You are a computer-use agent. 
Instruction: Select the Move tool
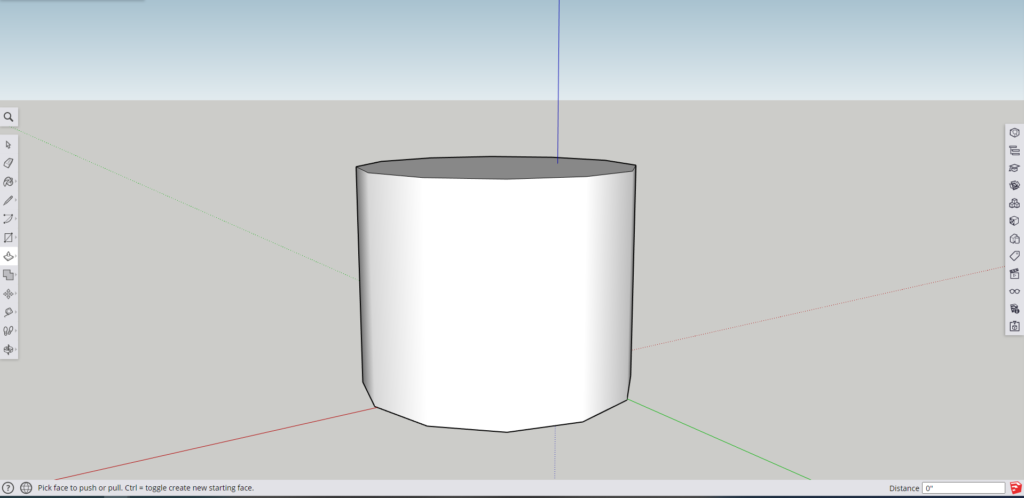8,294
